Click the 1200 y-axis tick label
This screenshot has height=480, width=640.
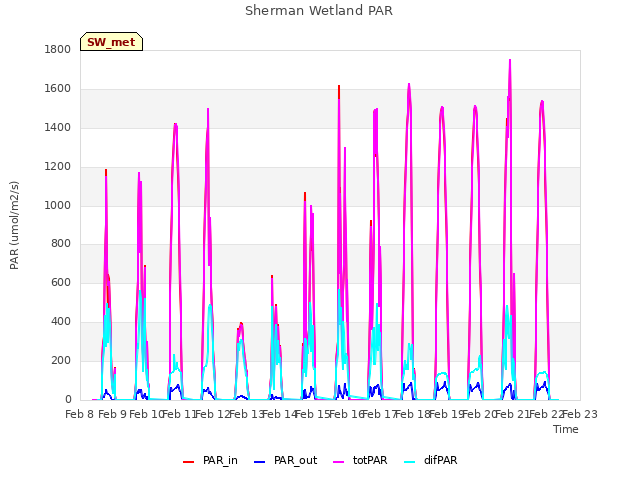point(58,167)
